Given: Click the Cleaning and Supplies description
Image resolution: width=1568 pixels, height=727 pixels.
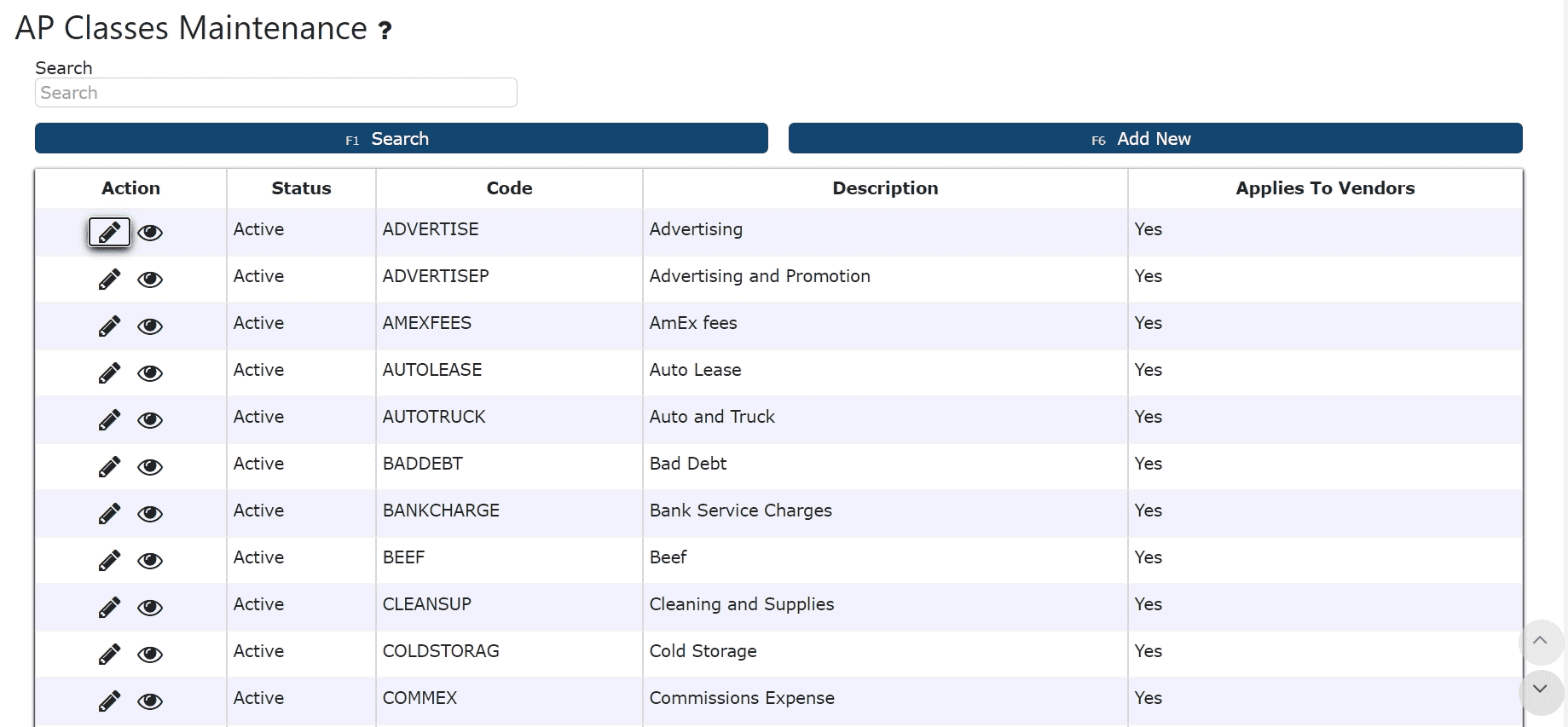Looking at the screenshot, I should [x=742, y=604].
